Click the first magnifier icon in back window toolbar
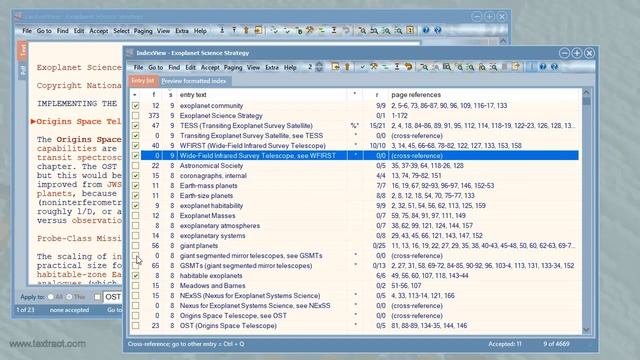 click(x=362, y=31)
